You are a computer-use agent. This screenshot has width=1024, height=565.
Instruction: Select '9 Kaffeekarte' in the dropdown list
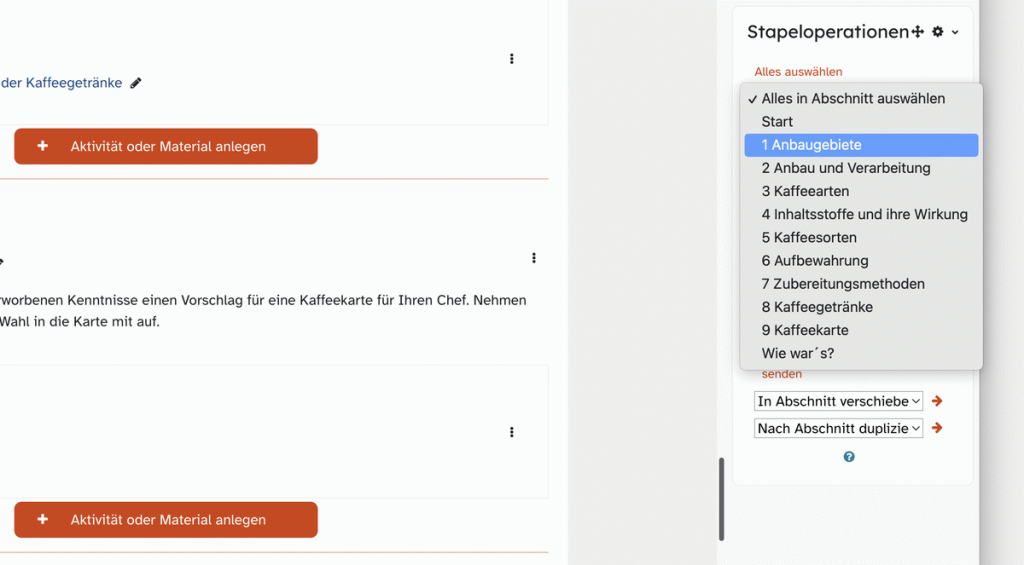(x=804, y=330)
